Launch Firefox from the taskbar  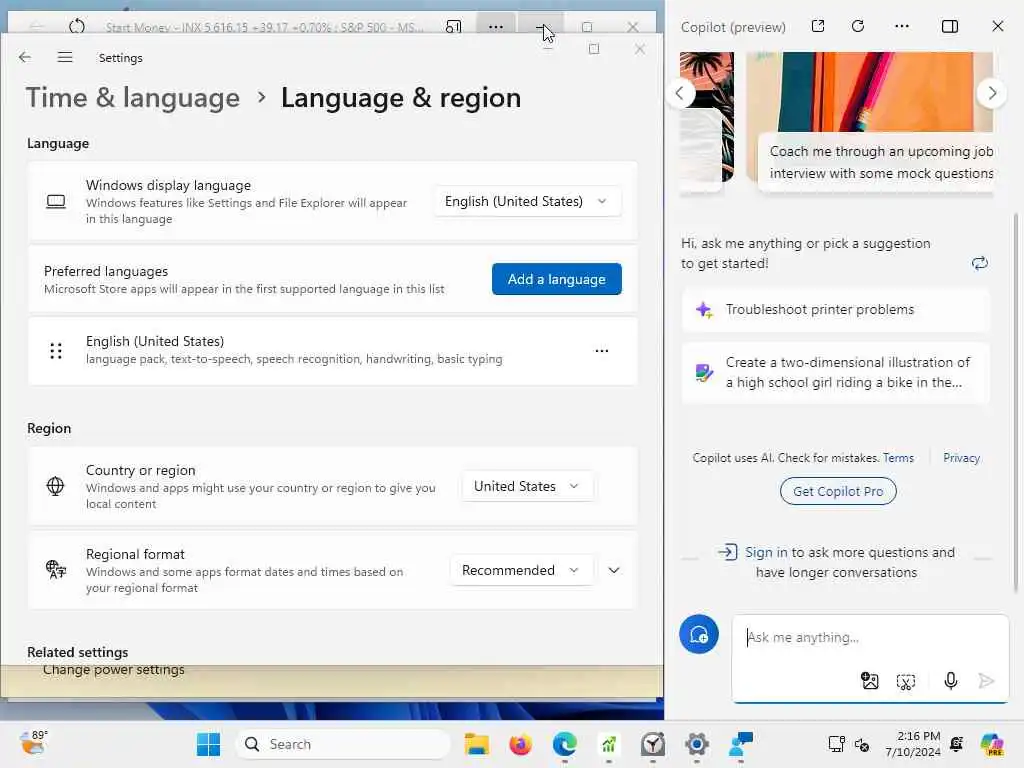(x=520, y=744)
